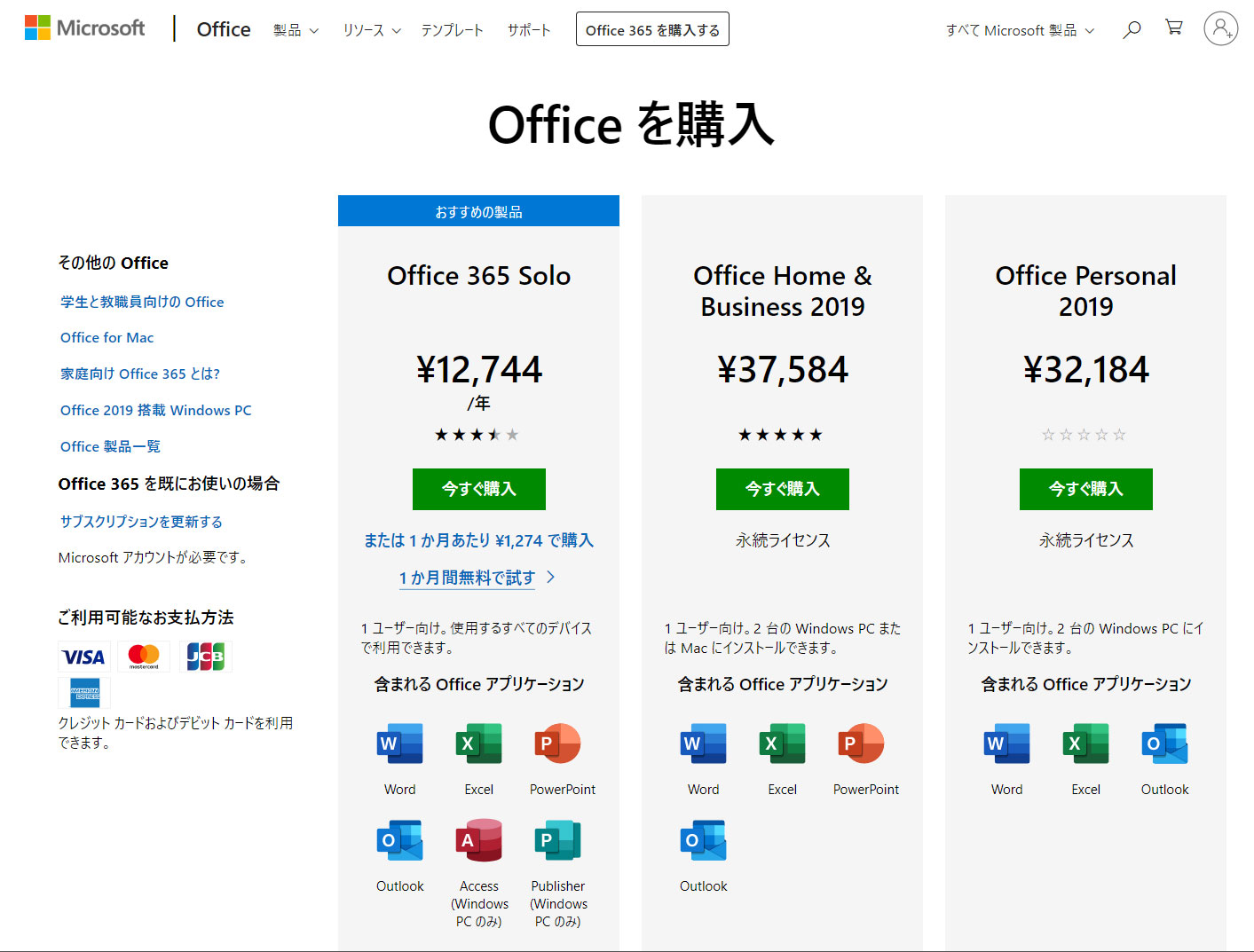Screen dimensions: 1254x952
Task: Buy Office Personal 2019 now
Action: pyautogui.click(x=1086, y=489)
